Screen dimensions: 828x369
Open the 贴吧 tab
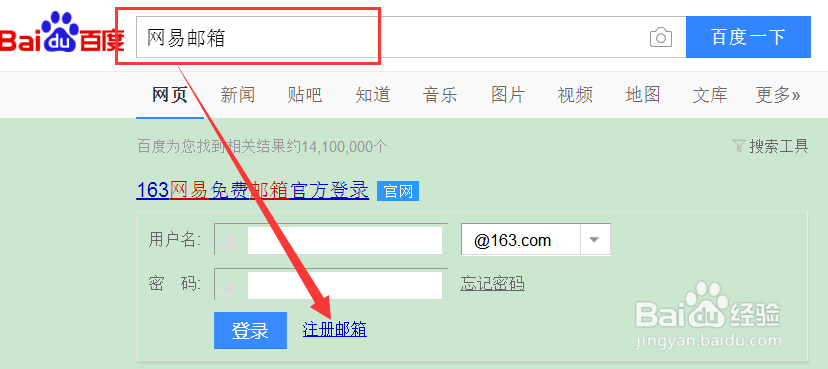[x=305, y=95]
